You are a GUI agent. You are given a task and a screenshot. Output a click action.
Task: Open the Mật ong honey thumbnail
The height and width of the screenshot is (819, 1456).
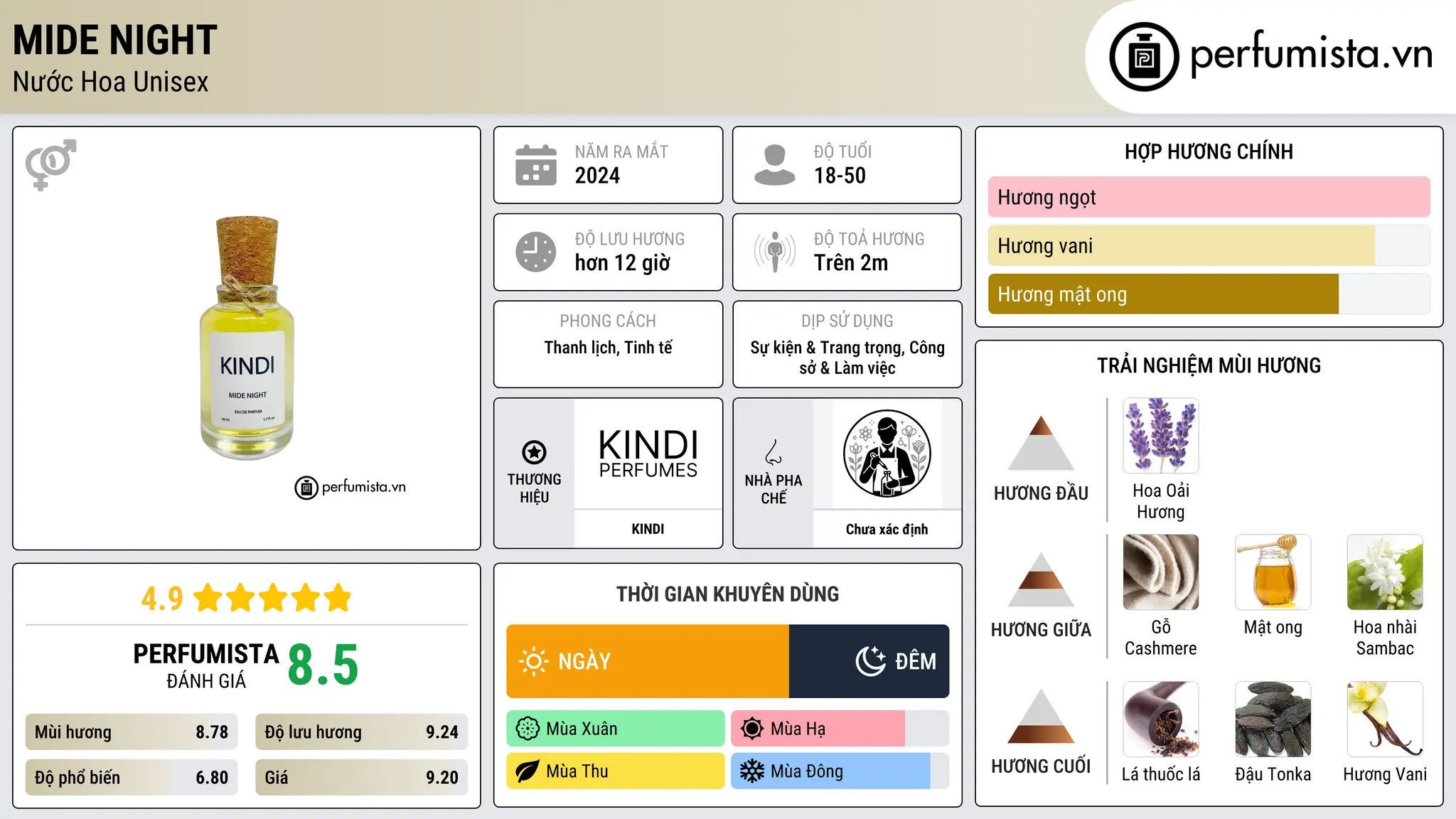pyautogui.click(x=1273, y=572)
